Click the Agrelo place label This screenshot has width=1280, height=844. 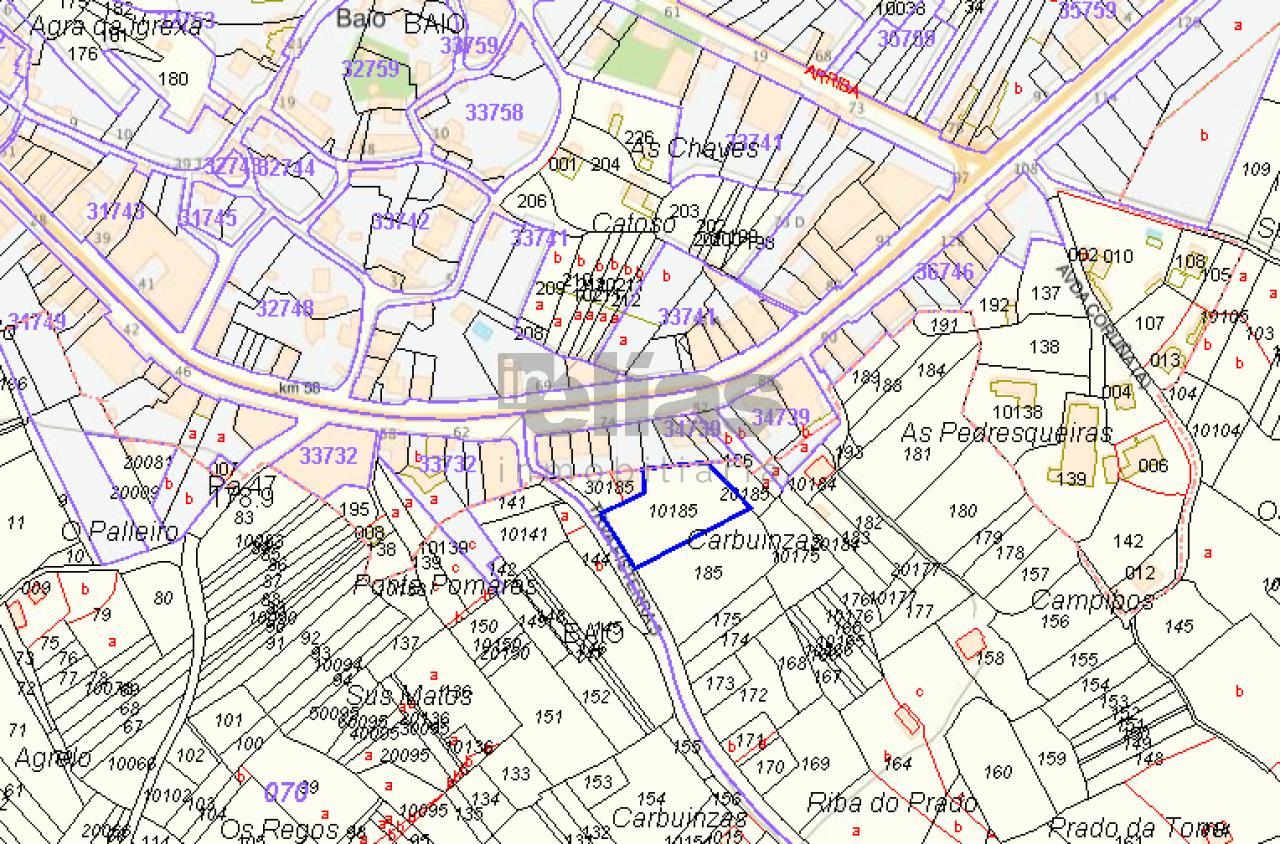(52, 757)
